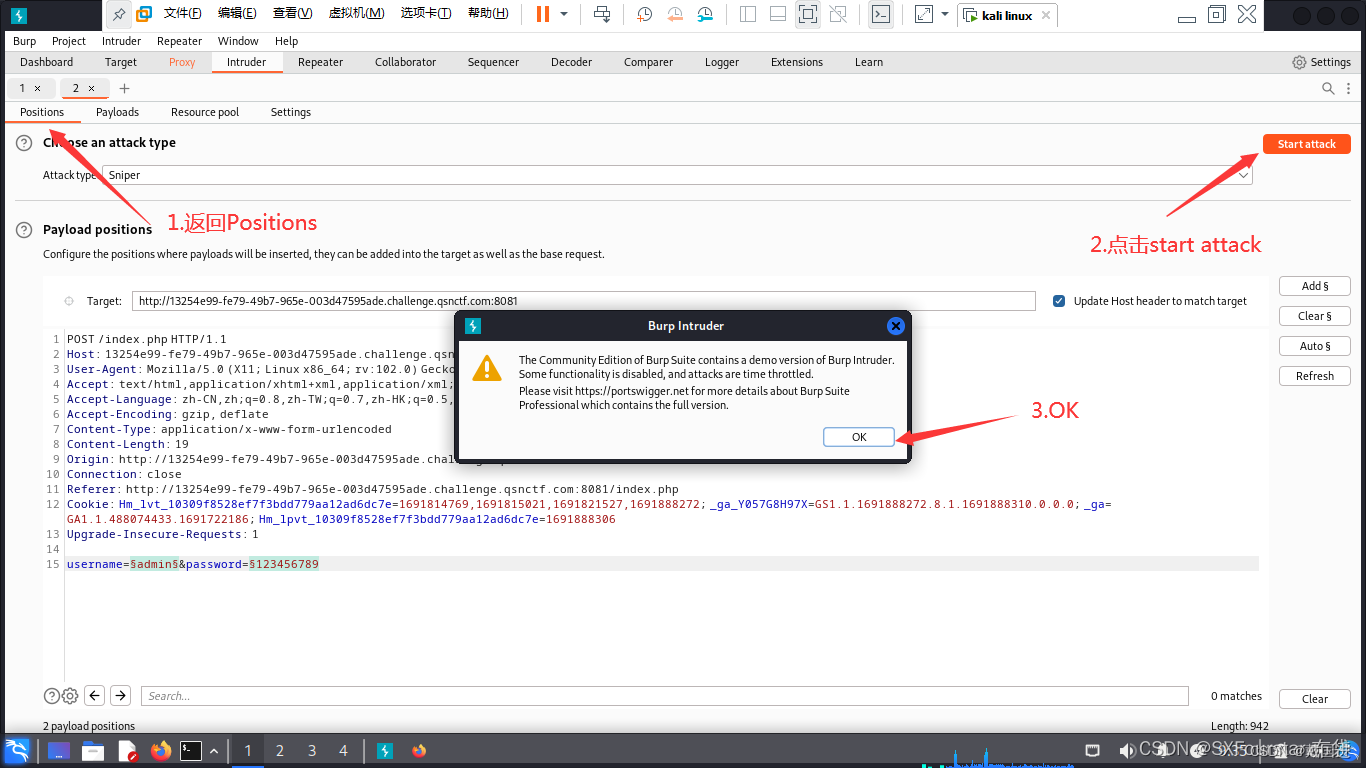Open the Repeater menu in the Burp menu bar
The height and width of the screenshot is (768, 1366).
click(179, 41)
